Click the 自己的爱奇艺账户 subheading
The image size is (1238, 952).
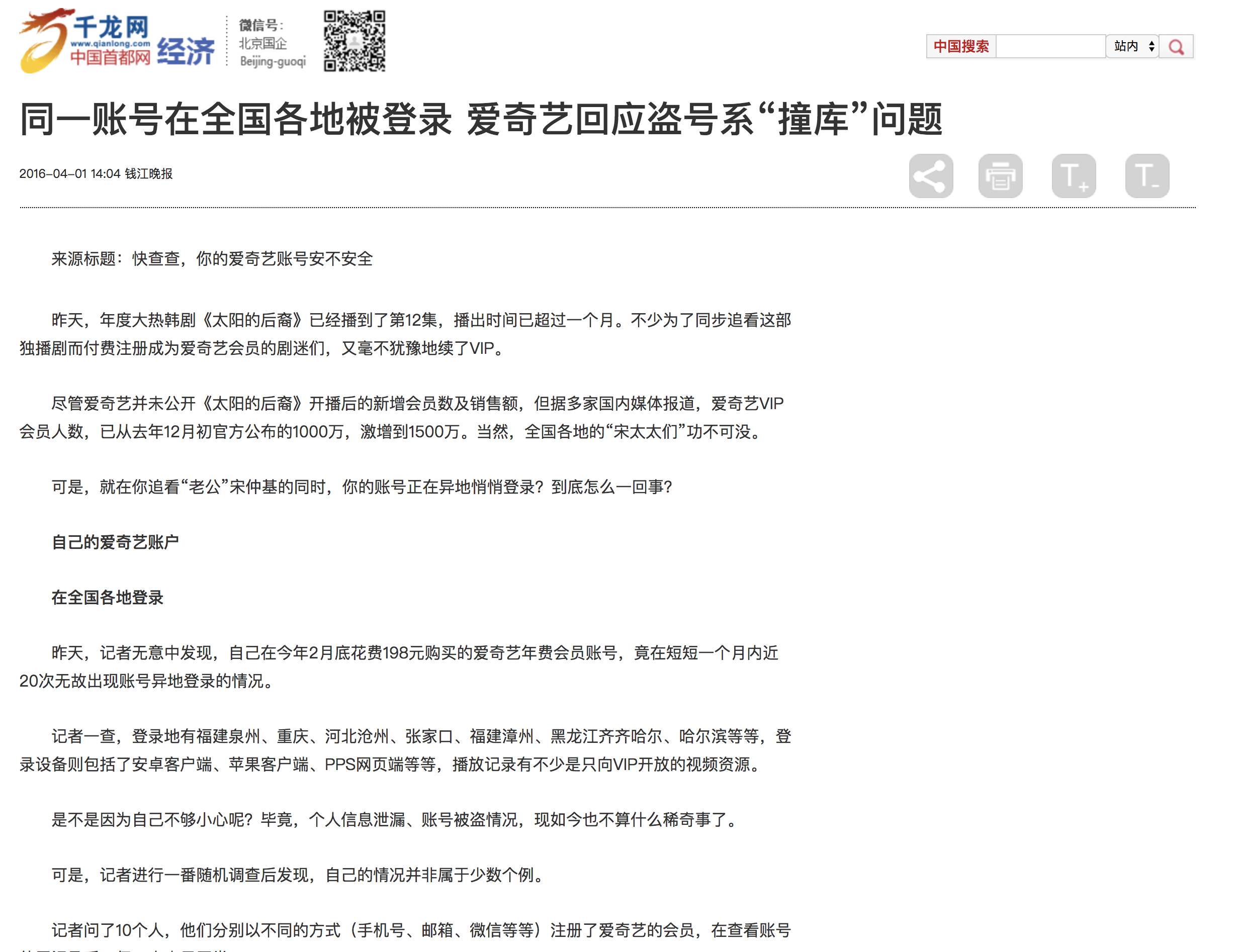[115, 542]
